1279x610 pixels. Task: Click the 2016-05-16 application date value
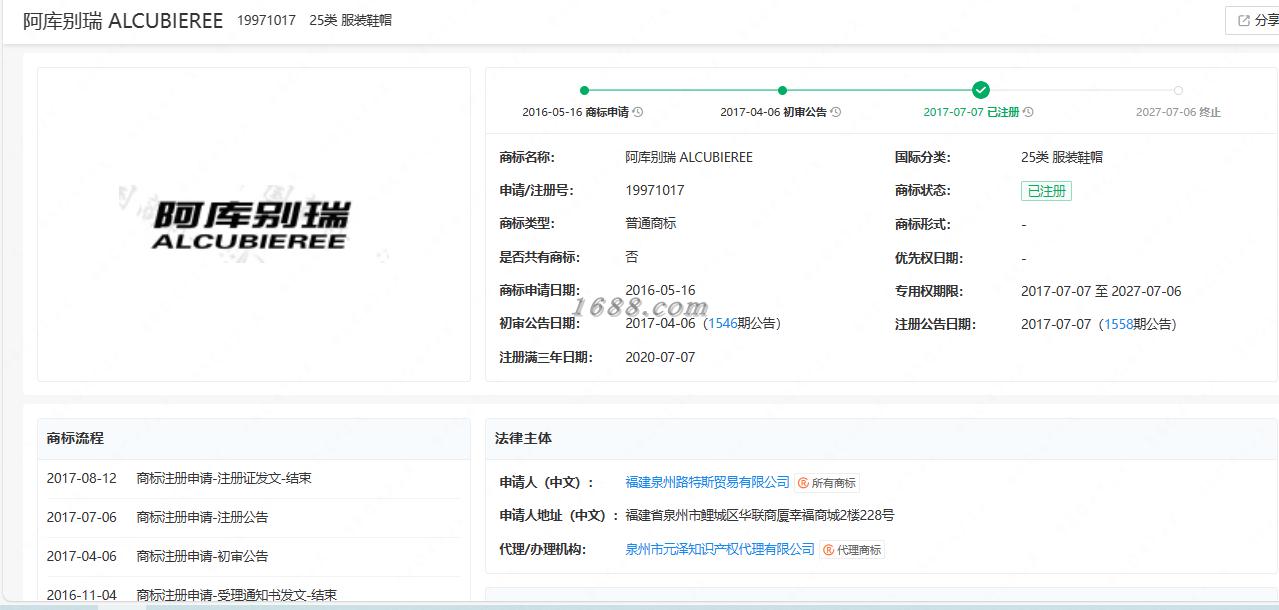pos(660,290)
